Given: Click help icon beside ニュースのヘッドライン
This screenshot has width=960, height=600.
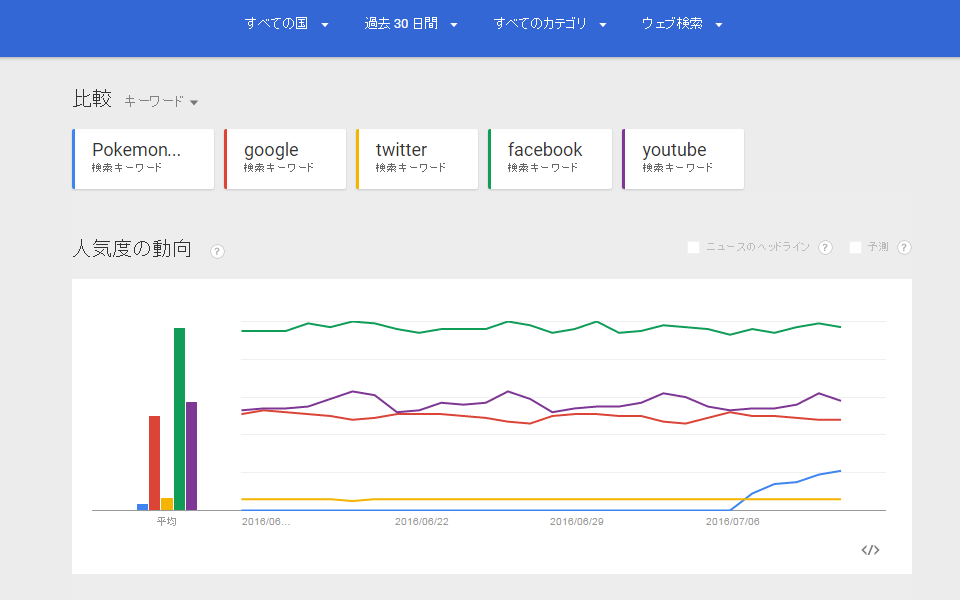Looking at the screenshot, I should (825, 248).
